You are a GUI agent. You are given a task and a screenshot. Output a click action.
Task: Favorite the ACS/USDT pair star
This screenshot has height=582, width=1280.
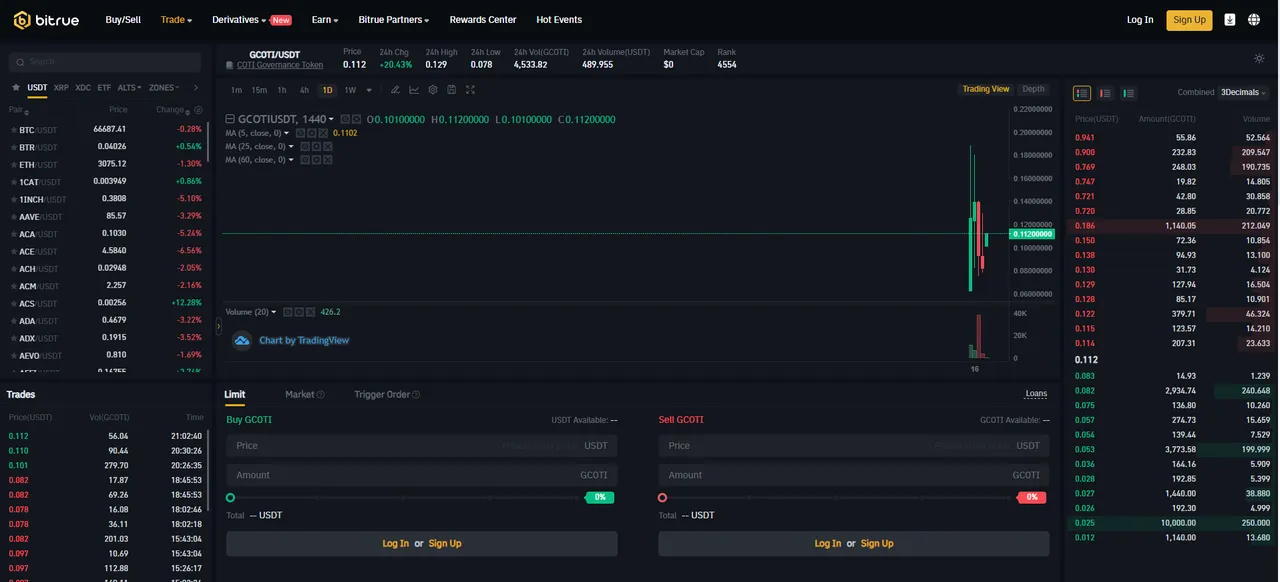[13, 303]
